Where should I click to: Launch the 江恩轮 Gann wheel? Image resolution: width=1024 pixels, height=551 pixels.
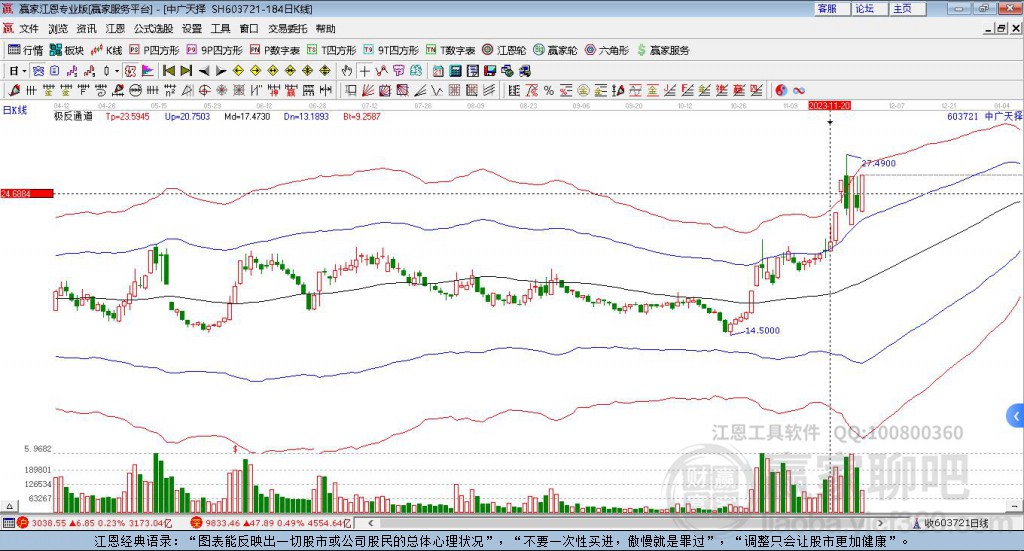(504, 50)
